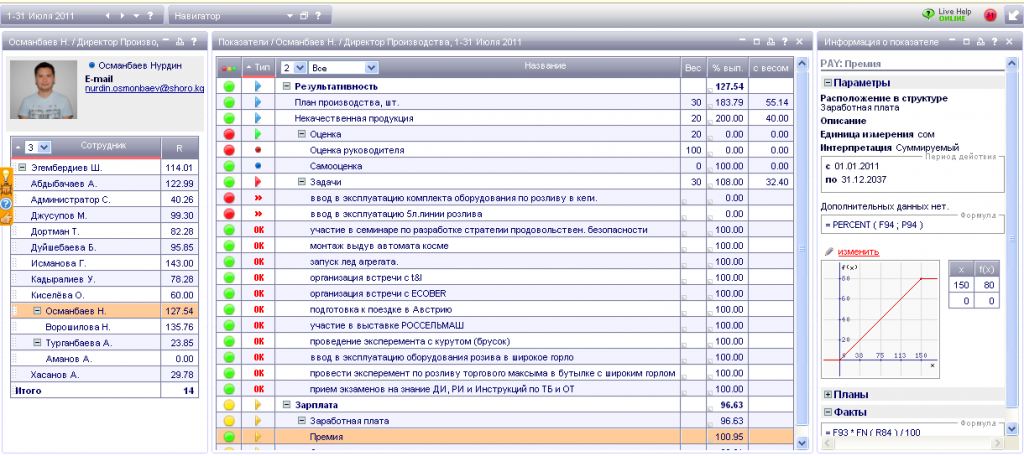Click scroll-down arrow of Показатели table
The image size is (1024, 456).
coord(803,444)
